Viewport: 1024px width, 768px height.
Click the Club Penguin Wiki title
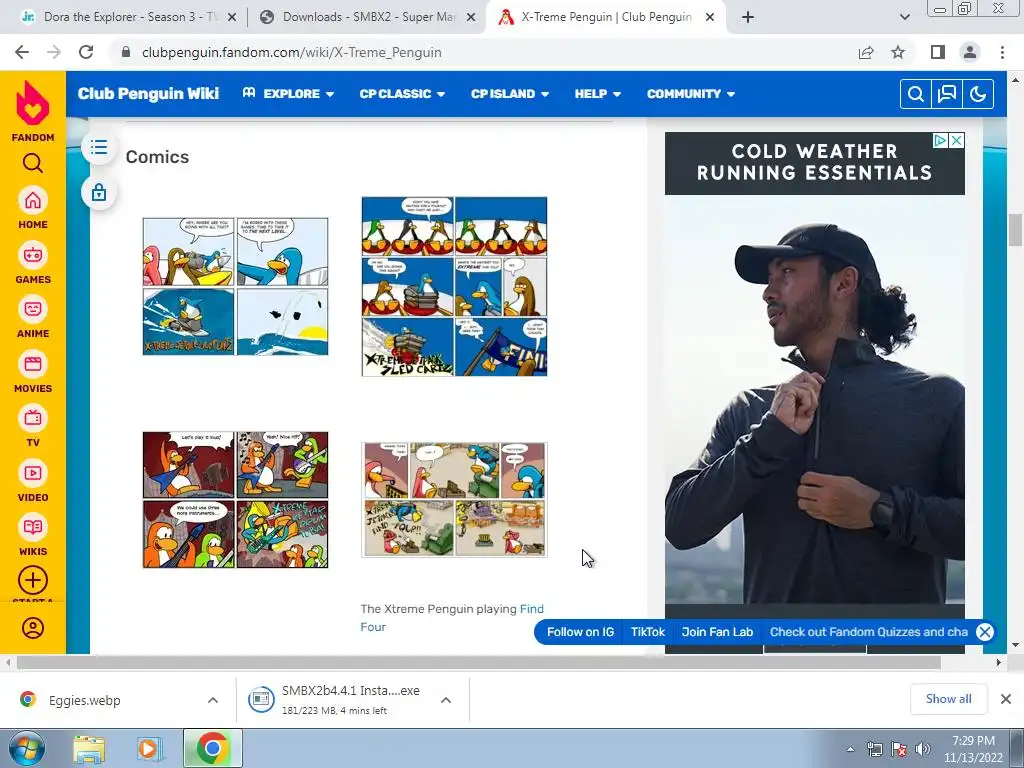pyautogui.click(x=148, y=93)
